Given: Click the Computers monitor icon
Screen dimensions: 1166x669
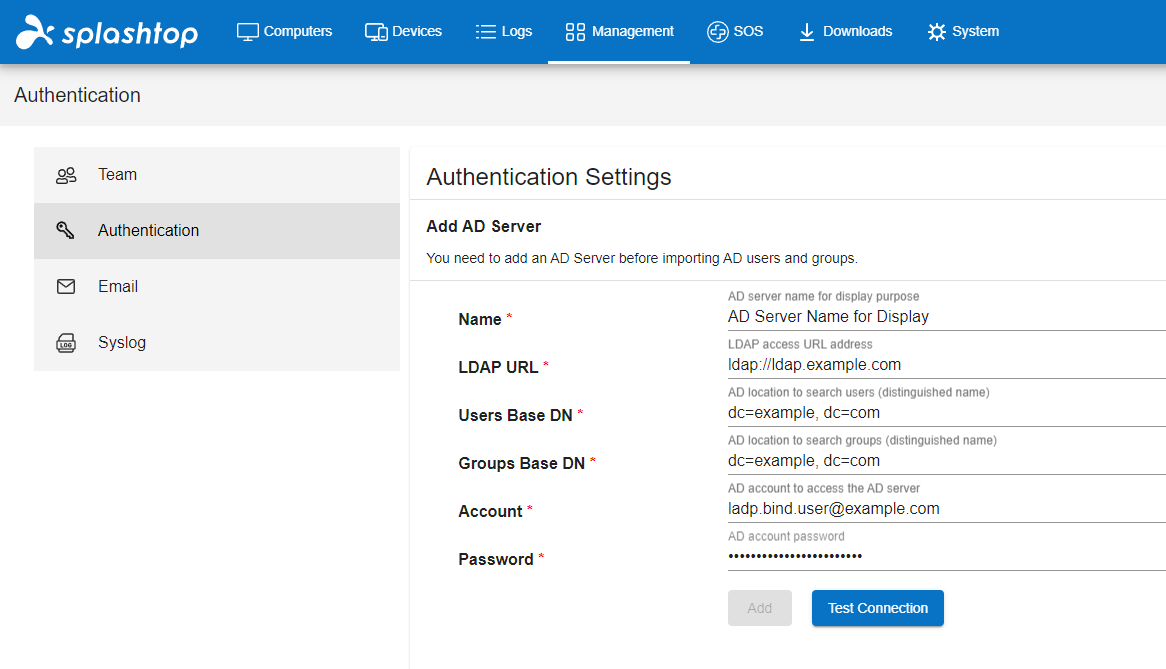Looking at the screenshot, I should click(x=248, y=32).
